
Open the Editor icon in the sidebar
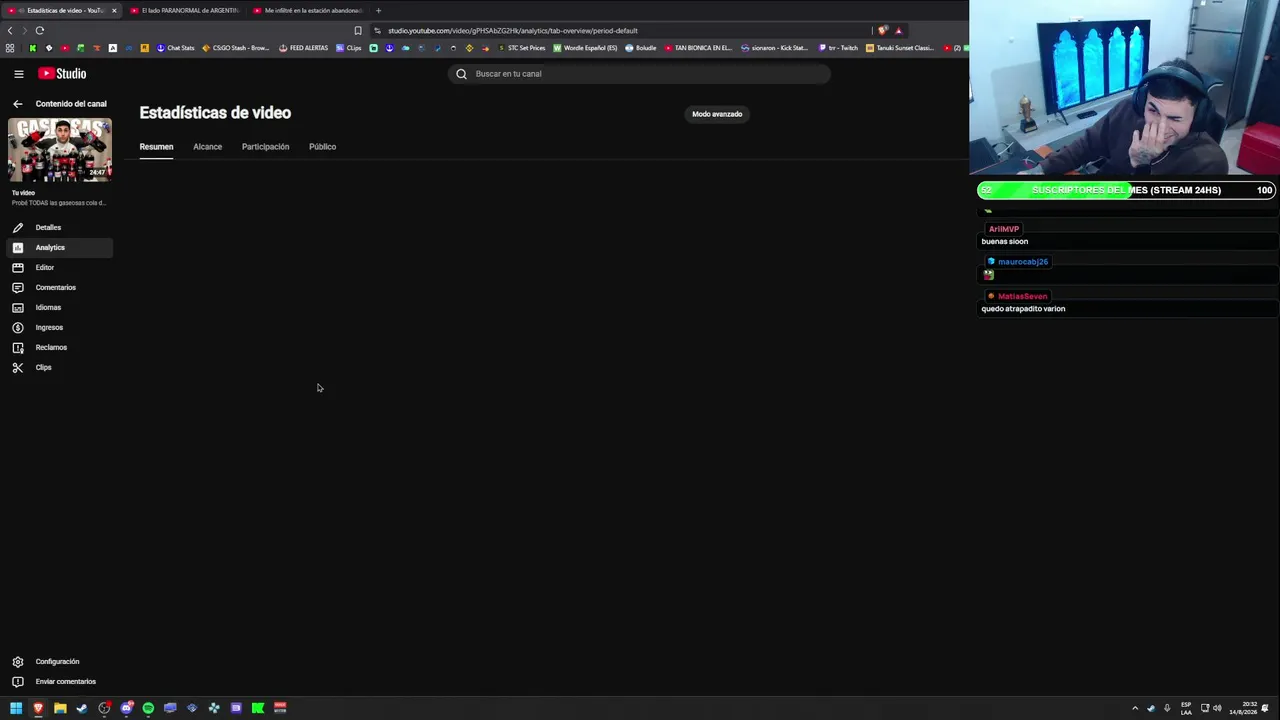click(17, 268)
